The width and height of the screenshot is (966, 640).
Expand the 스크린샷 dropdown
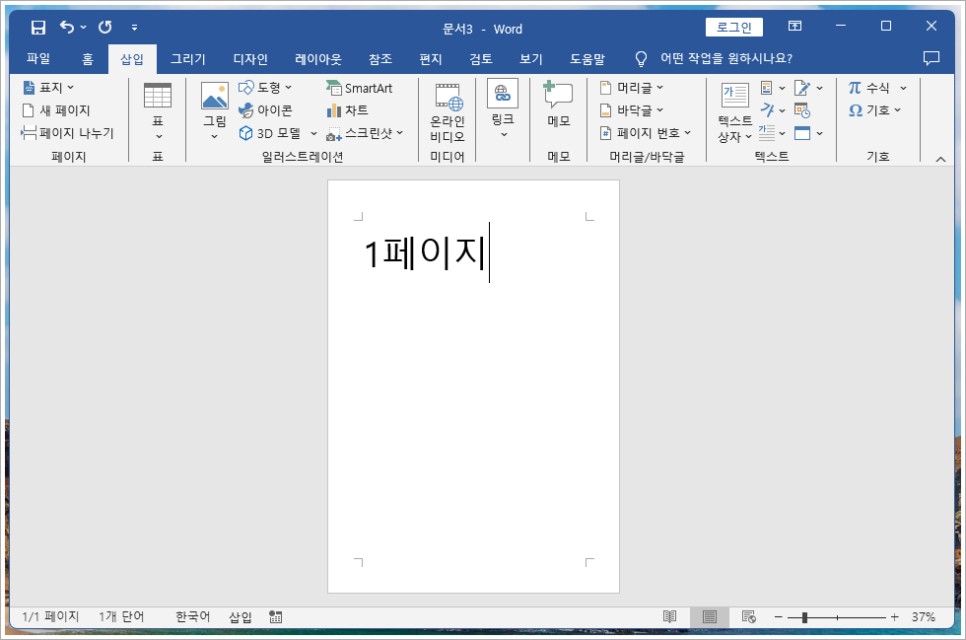400,132
